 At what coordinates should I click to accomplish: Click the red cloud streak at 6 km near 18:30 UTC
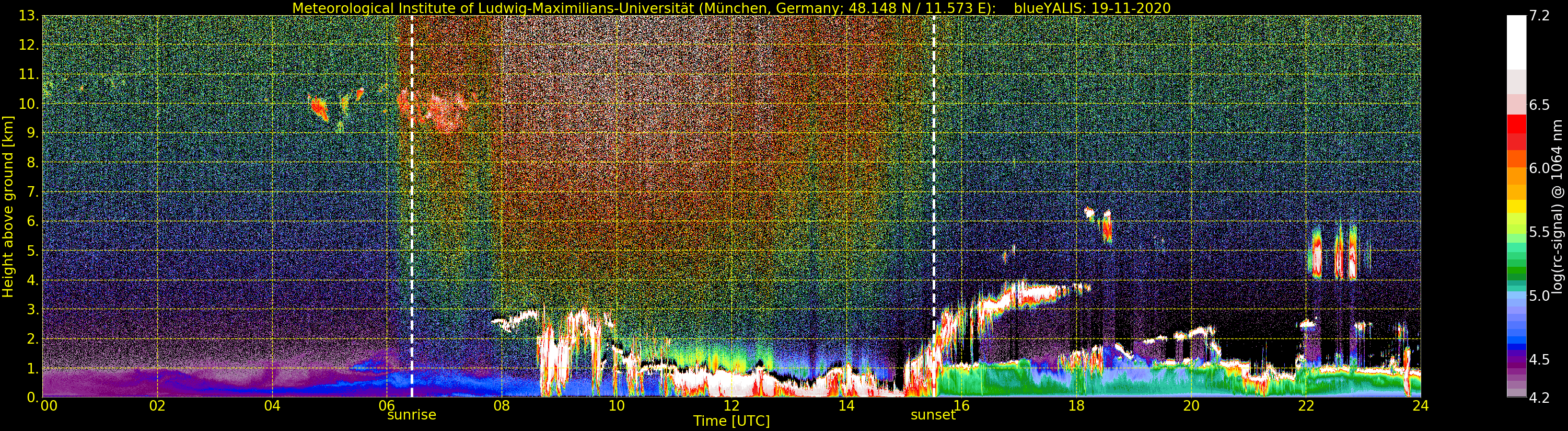click(1107, 228)
